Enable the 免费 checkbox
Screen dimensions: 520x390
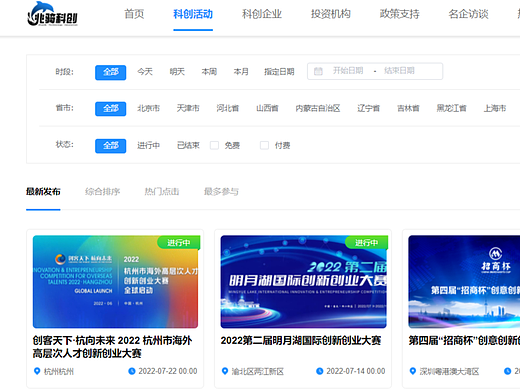(214, 145)
